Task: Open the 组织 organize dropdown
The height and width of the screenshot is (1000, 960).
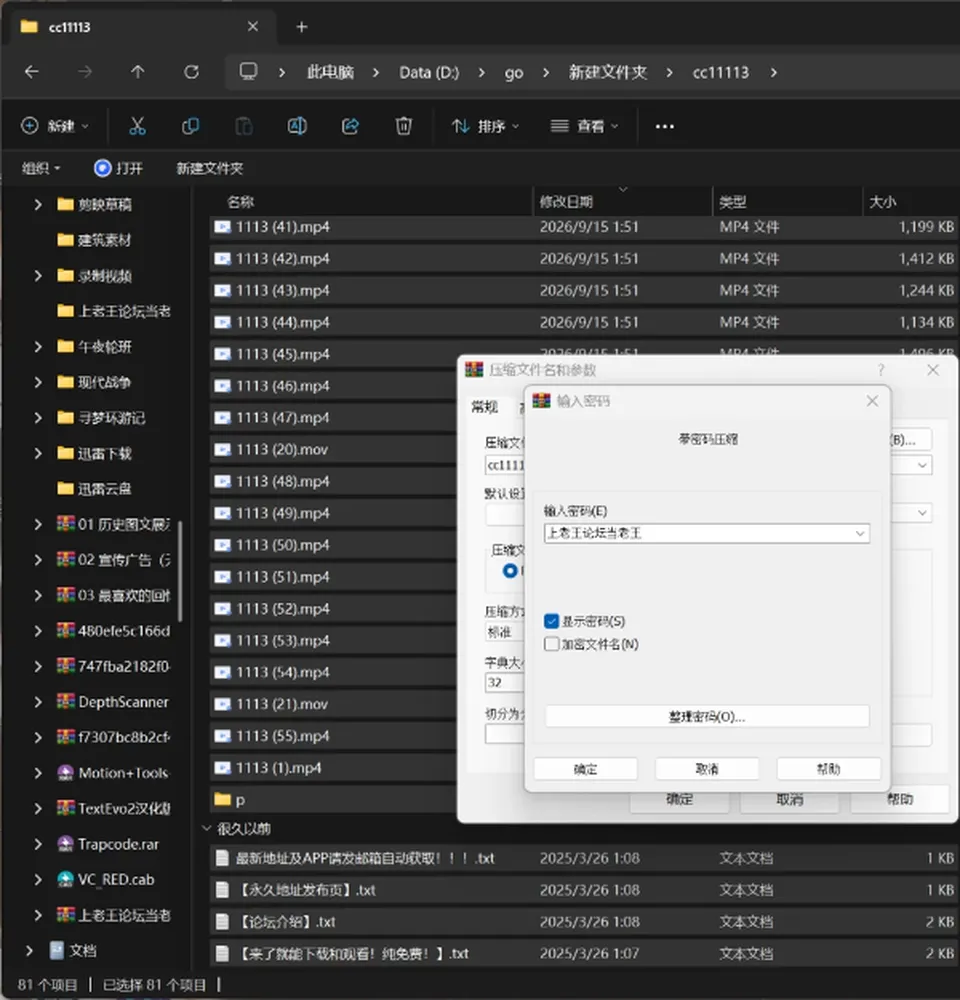Action: [41, 168]
